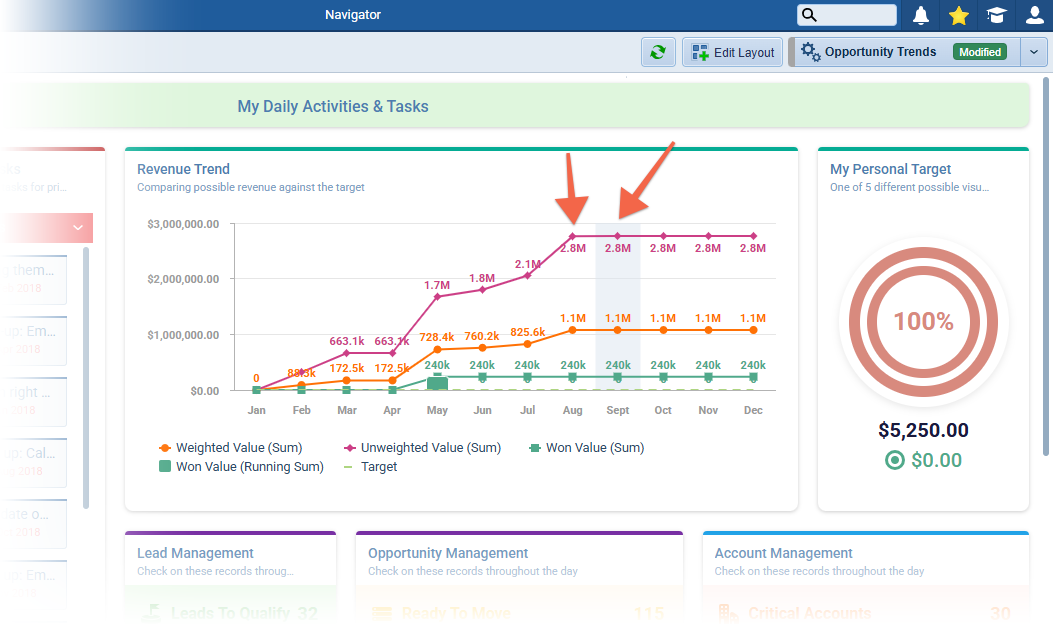Click the Navigator title in top bar

tap(352, 15)
